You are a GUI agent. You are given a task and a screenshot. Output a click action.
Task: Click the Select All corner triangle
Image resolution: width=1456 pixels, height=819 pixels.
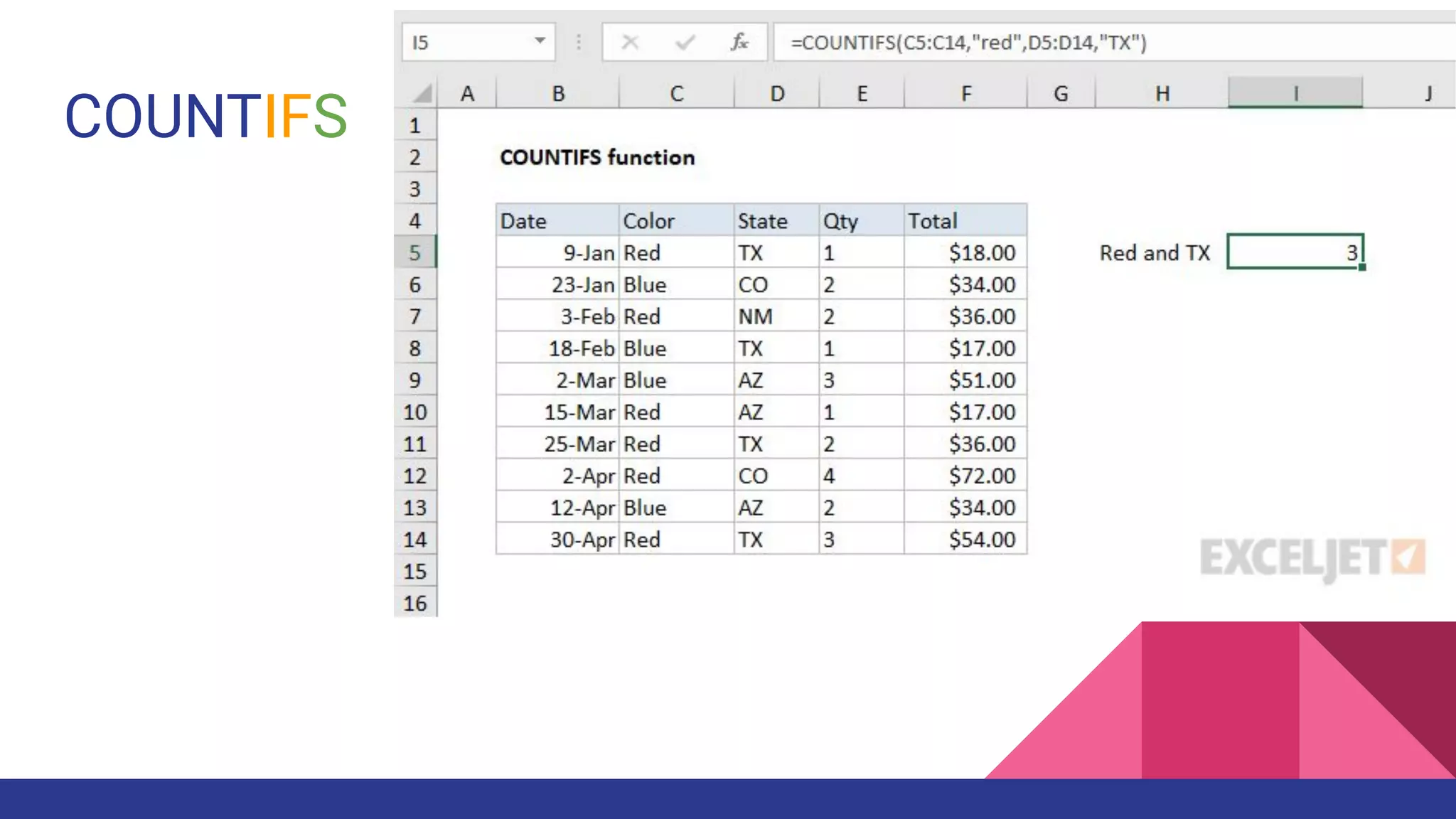(x=422, y=93)
